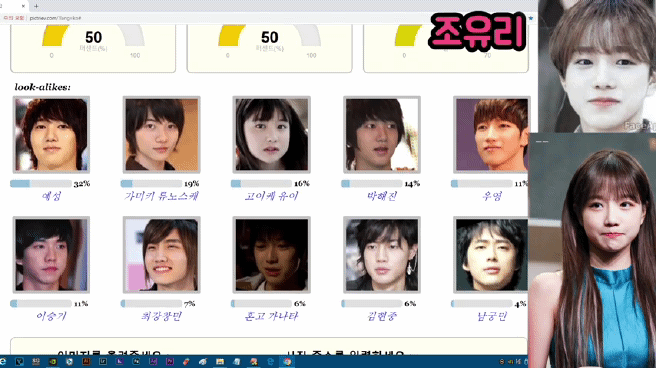656x368 pixels.
Task: Follow the 우영 name link
Action: [x=492, y=196]
